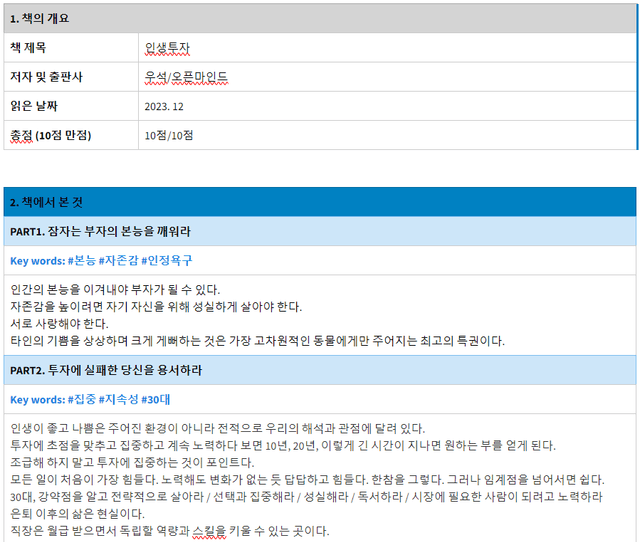Click the author value '우석/오픈마인드'

click(186, 77)
